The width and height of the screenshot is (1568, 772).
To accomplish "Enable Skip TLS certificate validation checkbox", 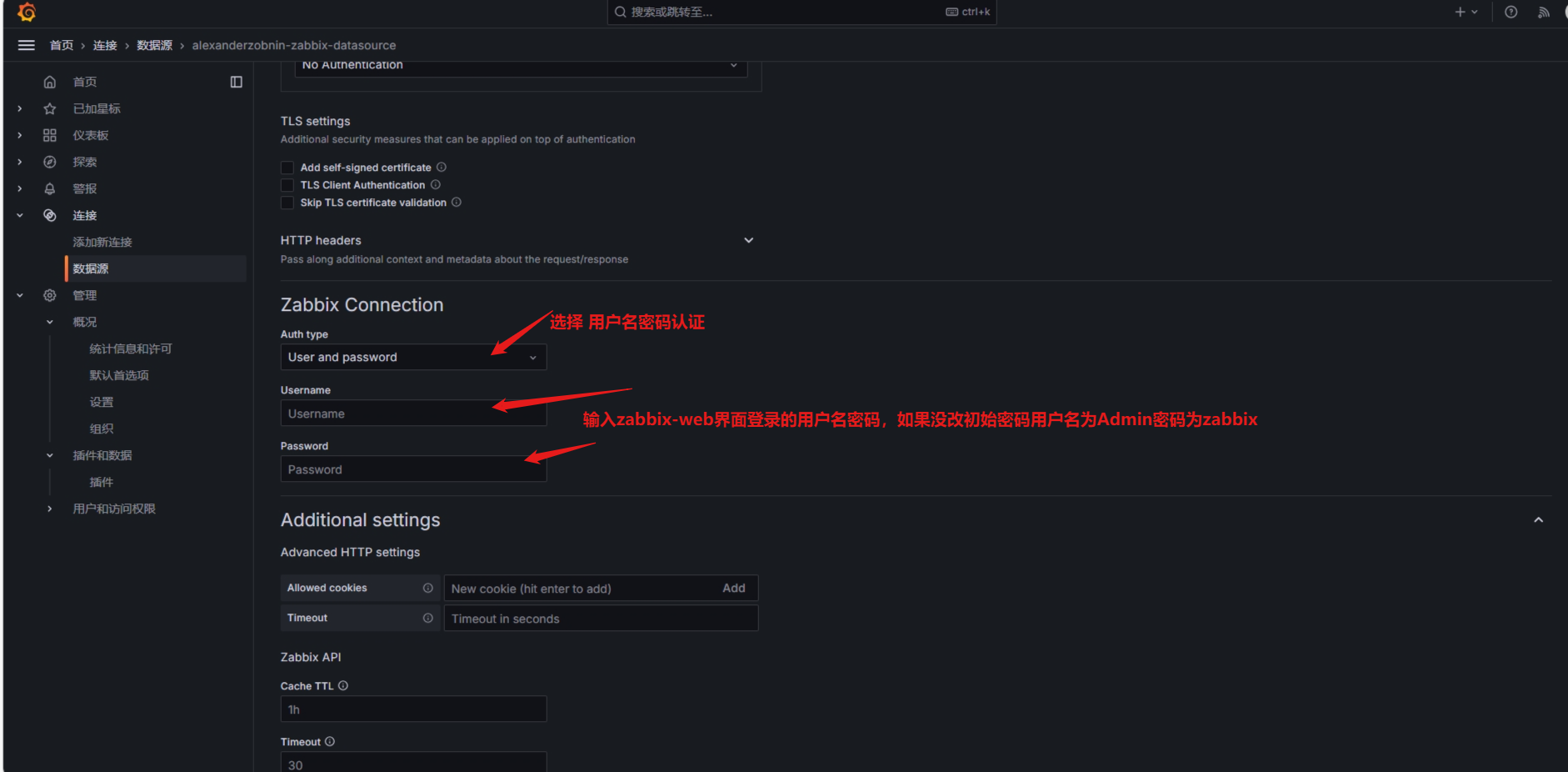I will point(287,203).
